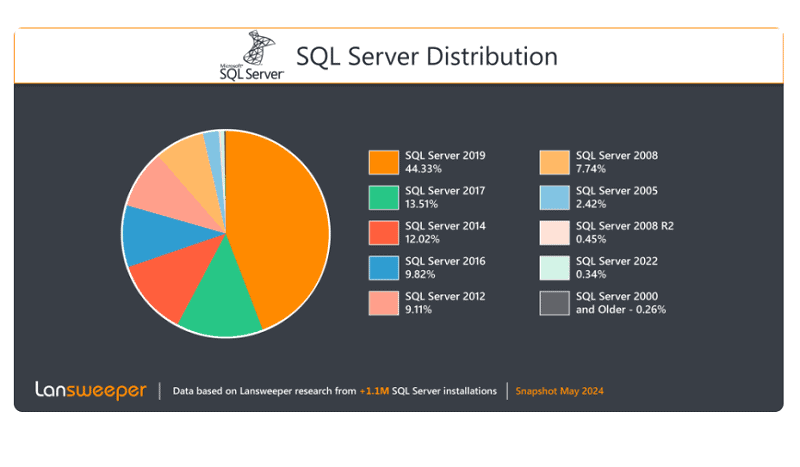The width and height of the screenshot is (800, 467).
Task: Click the "SQL Server 2017" legend label
Action: click(445, 191)
